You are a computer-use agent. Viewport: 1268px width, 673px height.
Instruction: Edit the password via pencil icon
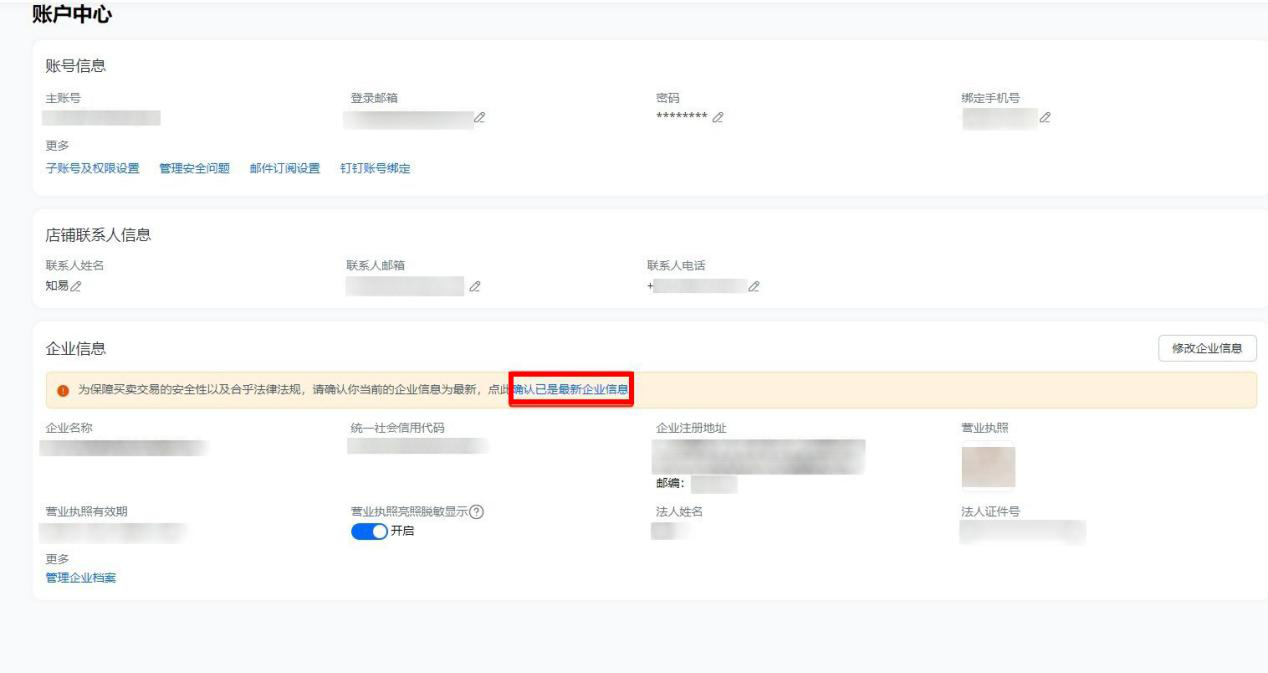[718, 118]
